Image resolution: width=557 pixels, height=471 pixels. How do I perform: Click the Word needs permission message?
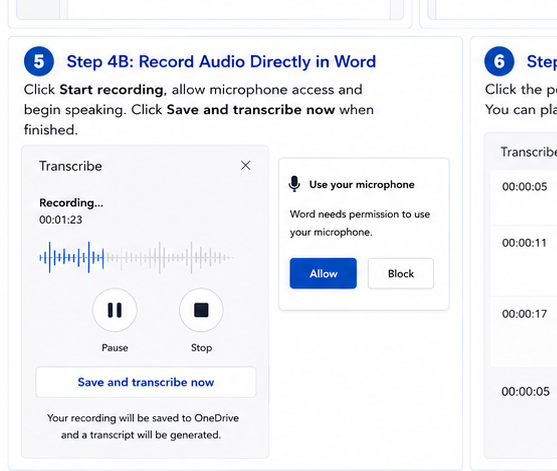359,223
